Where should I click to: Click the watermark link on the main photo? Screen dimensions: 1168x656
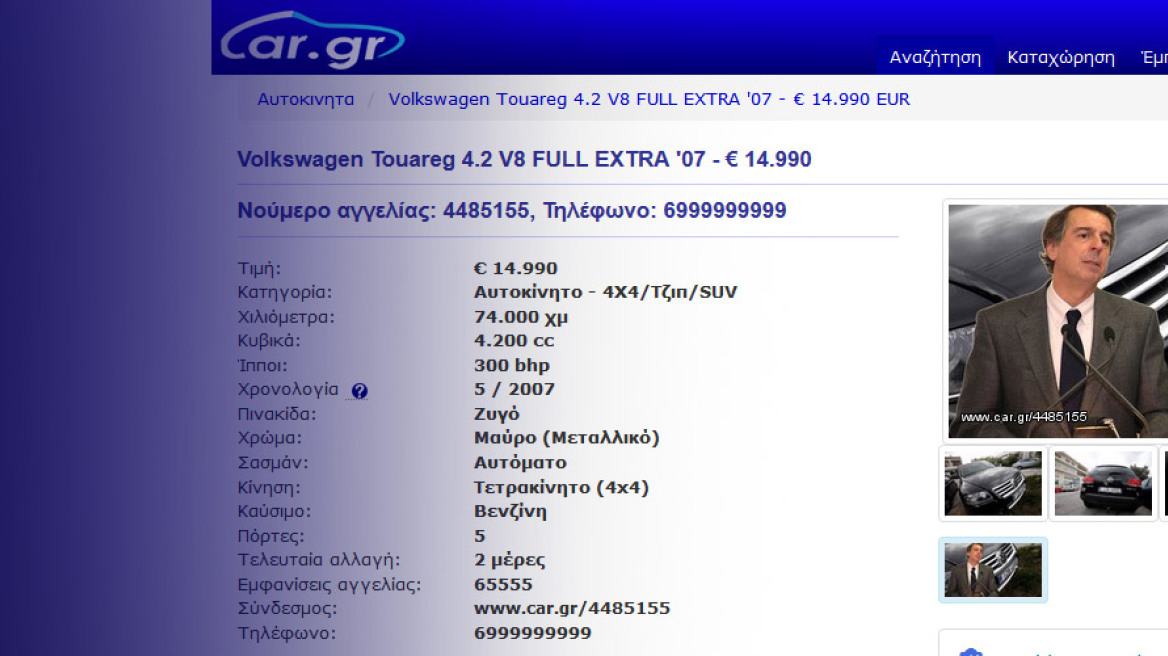(x=1023, y=415)
